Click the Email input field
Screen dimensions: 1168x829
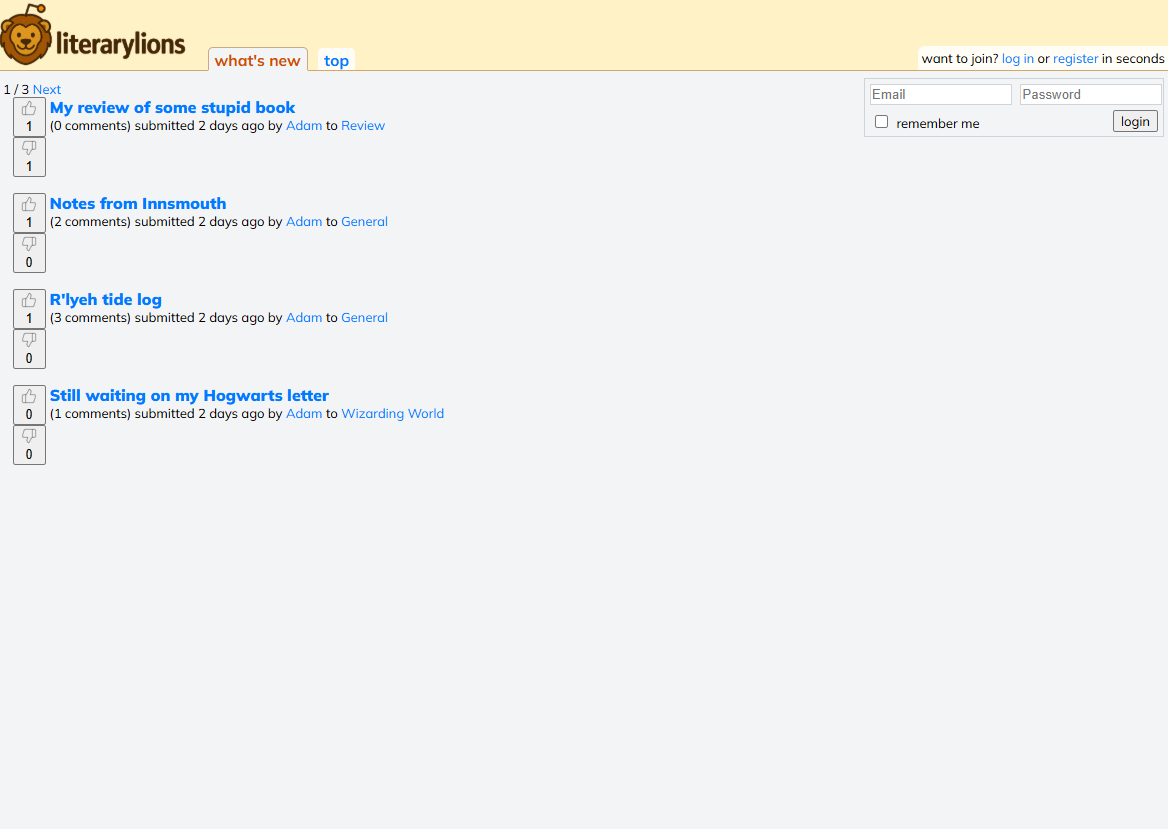point(939,94)
